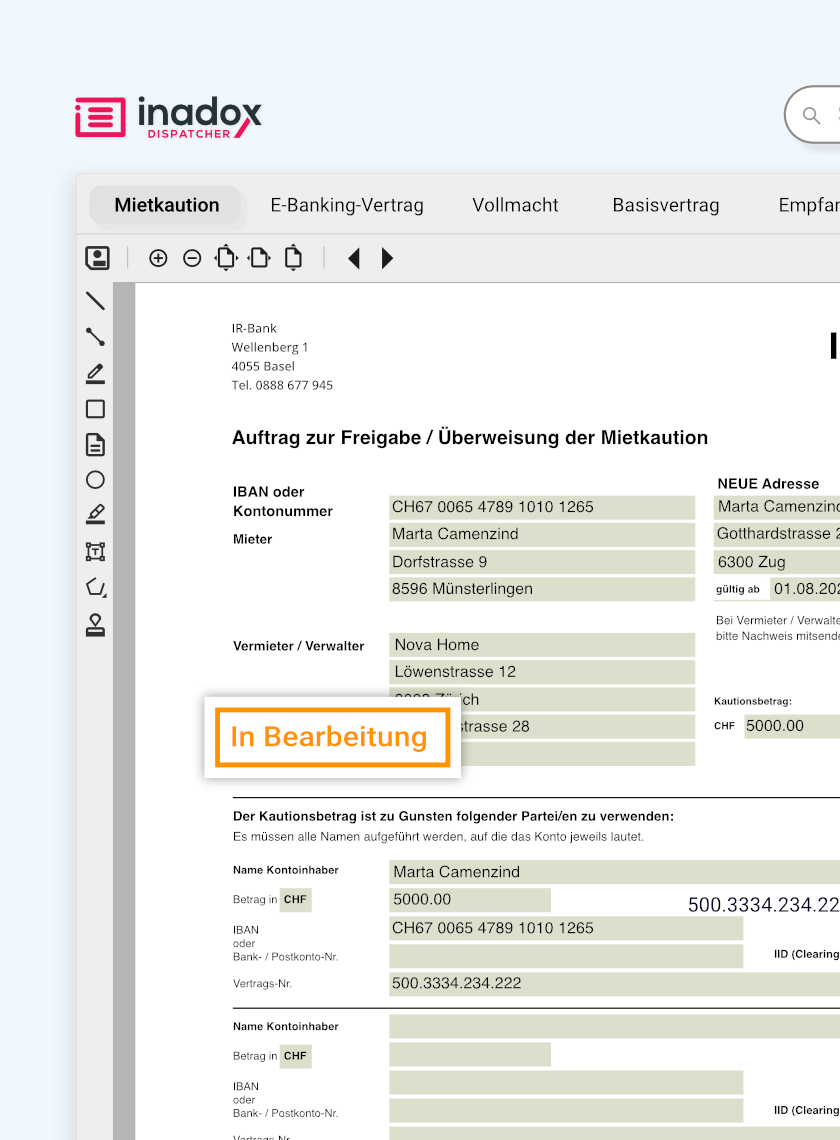
Task: Fit whole page to window
Action: point(226,257)
